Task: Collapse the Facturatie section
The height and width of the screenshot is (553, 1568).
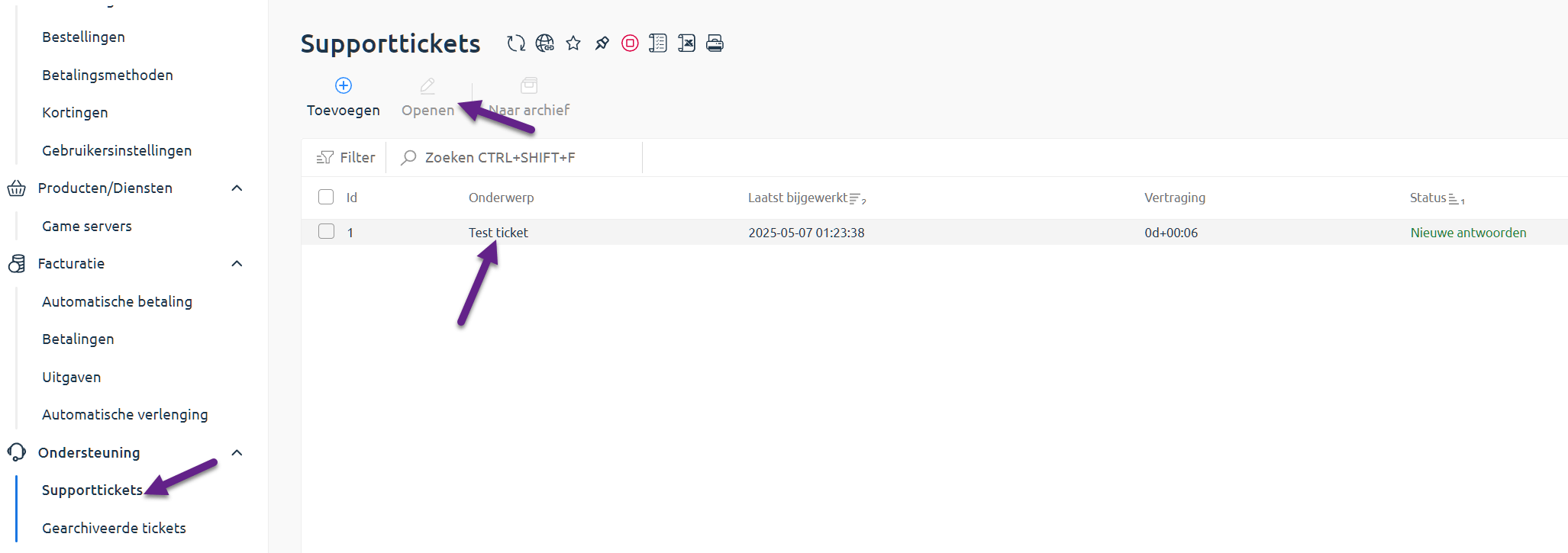Action: (x=237, y=264)
